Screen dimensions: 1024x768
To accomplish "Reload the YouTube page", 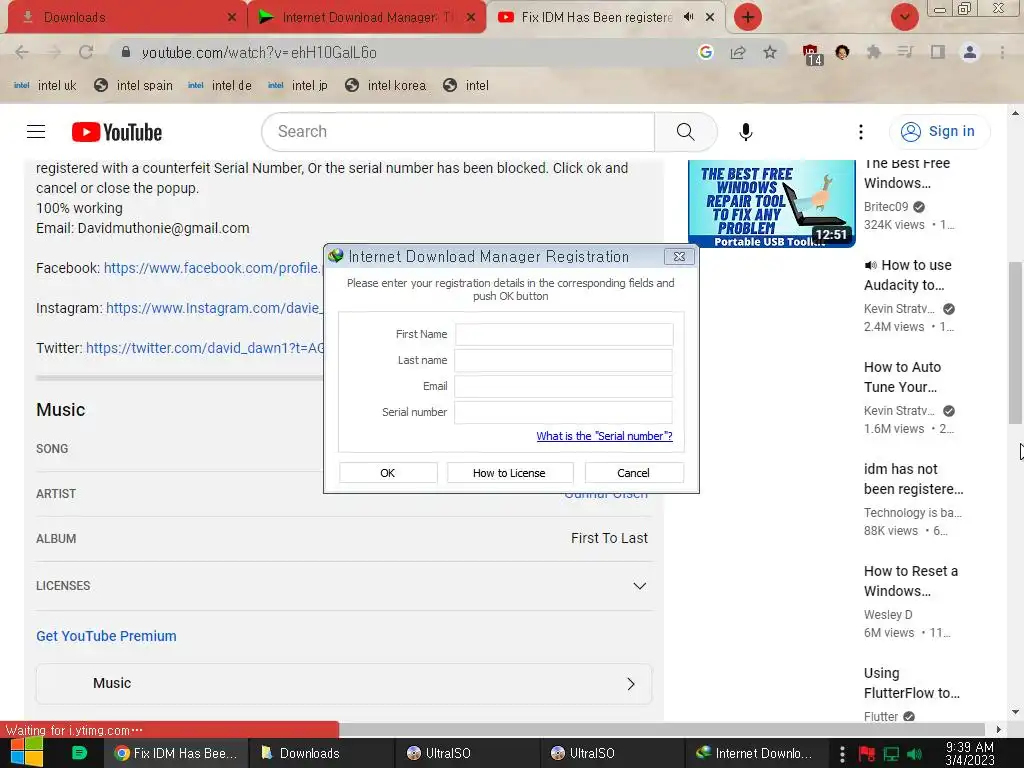I will tap(86, 52).
